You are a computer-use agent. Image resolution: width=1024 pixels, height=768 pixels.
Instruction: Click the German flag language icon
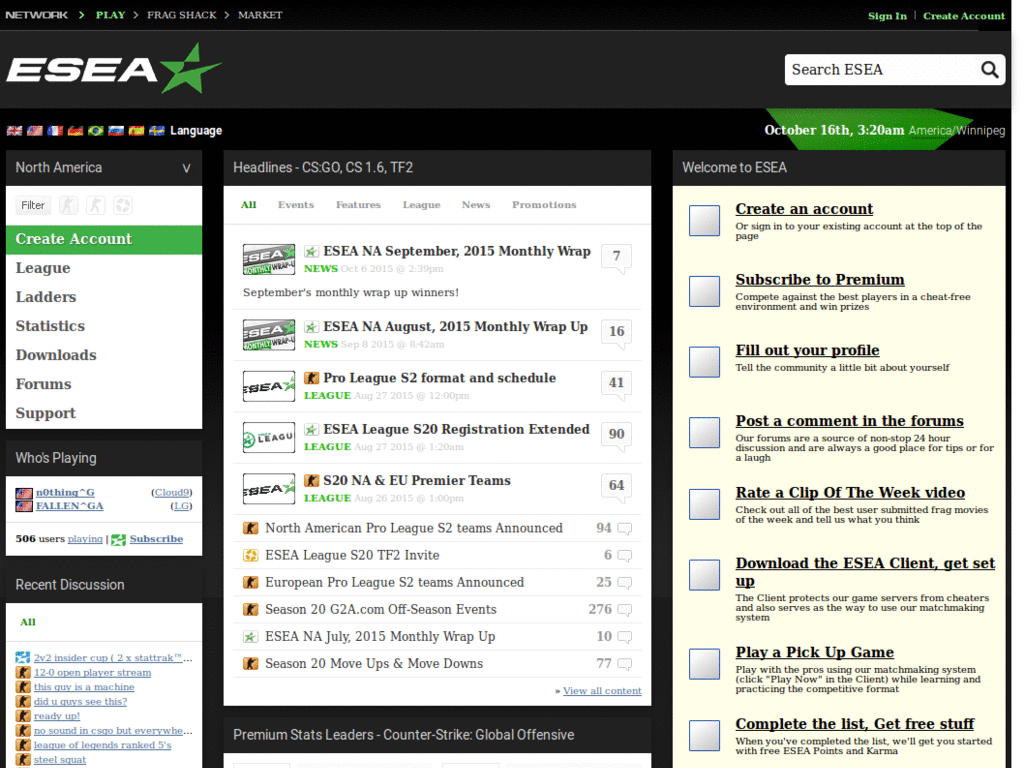(x=75, y=131)
